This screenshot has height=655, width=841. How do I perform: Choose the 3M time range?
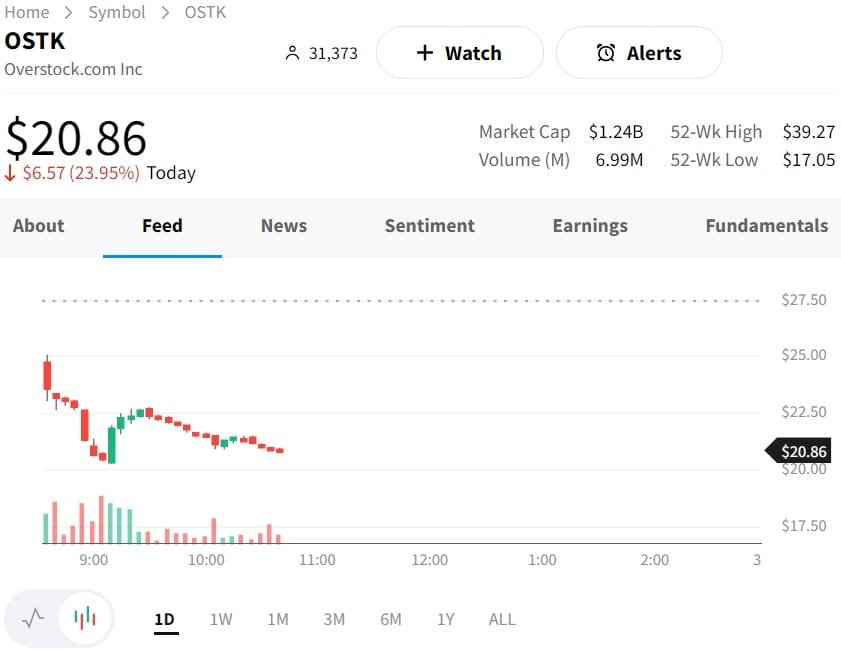coord(334,619)
